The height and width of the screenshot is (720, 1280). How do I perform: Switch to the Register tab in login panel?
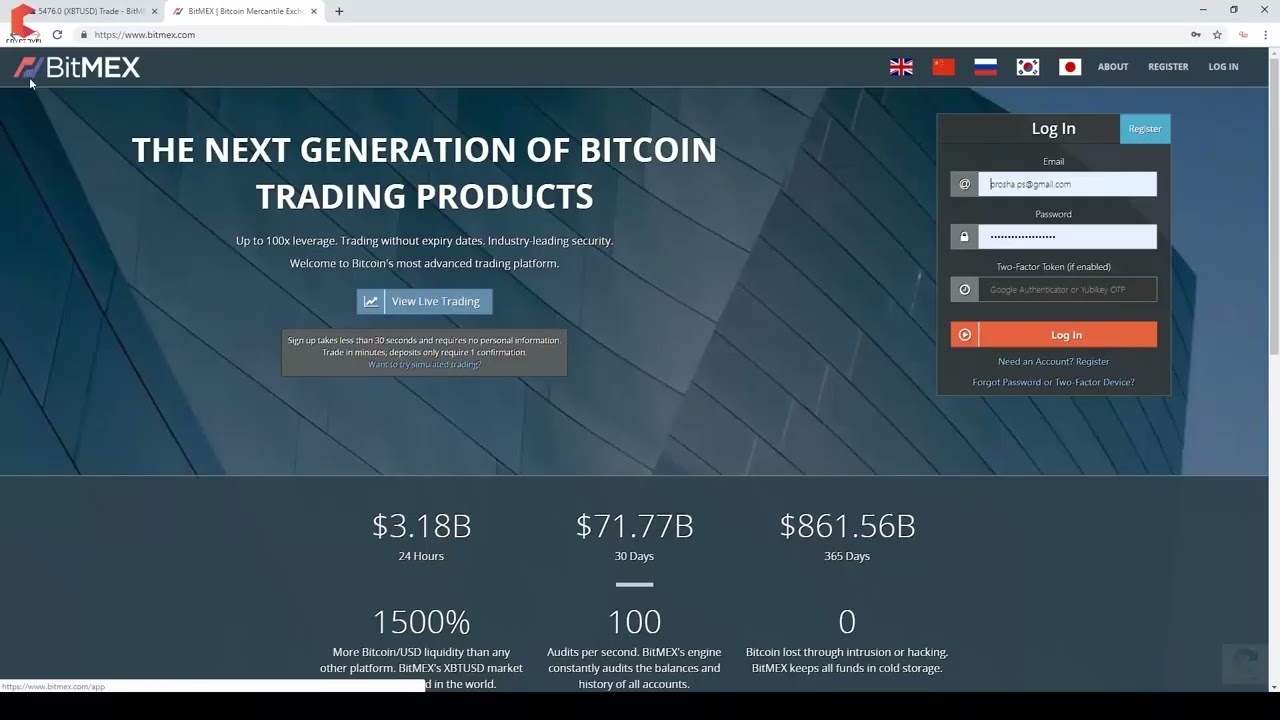pos(1145,129)
